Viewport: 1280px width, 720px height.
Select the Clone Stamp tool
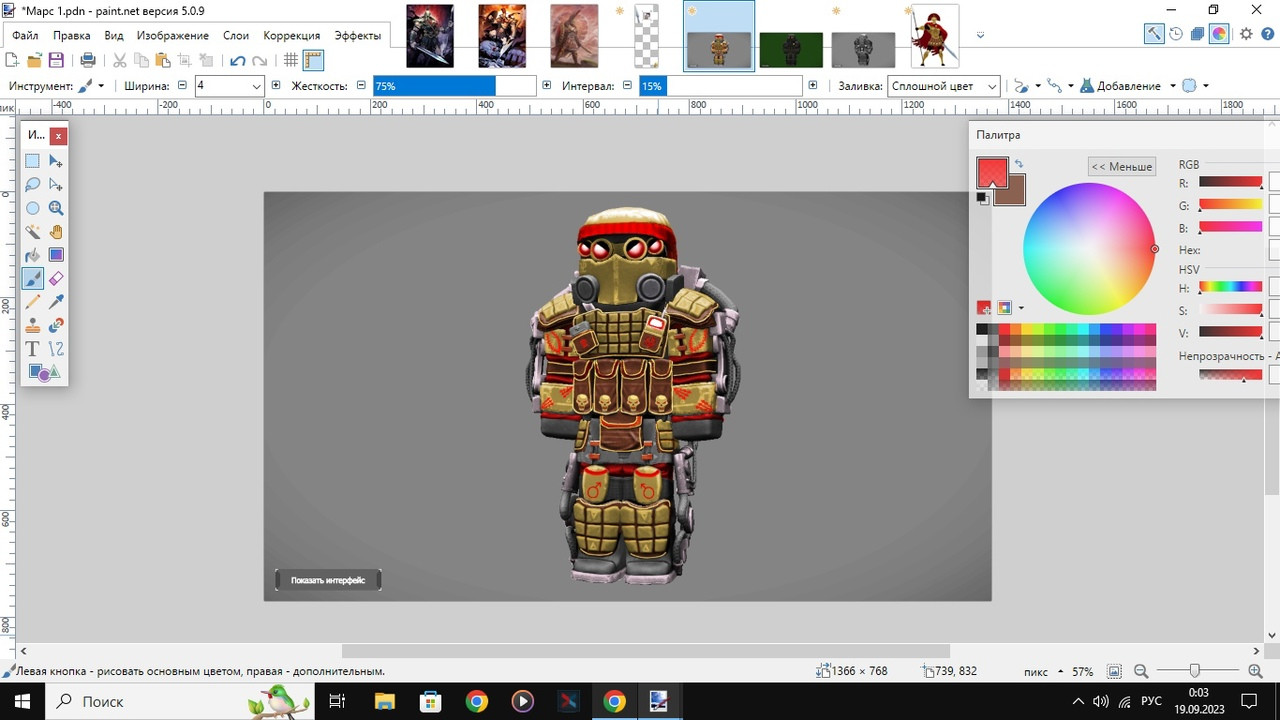pyautogui.click(x=33, y=326)
